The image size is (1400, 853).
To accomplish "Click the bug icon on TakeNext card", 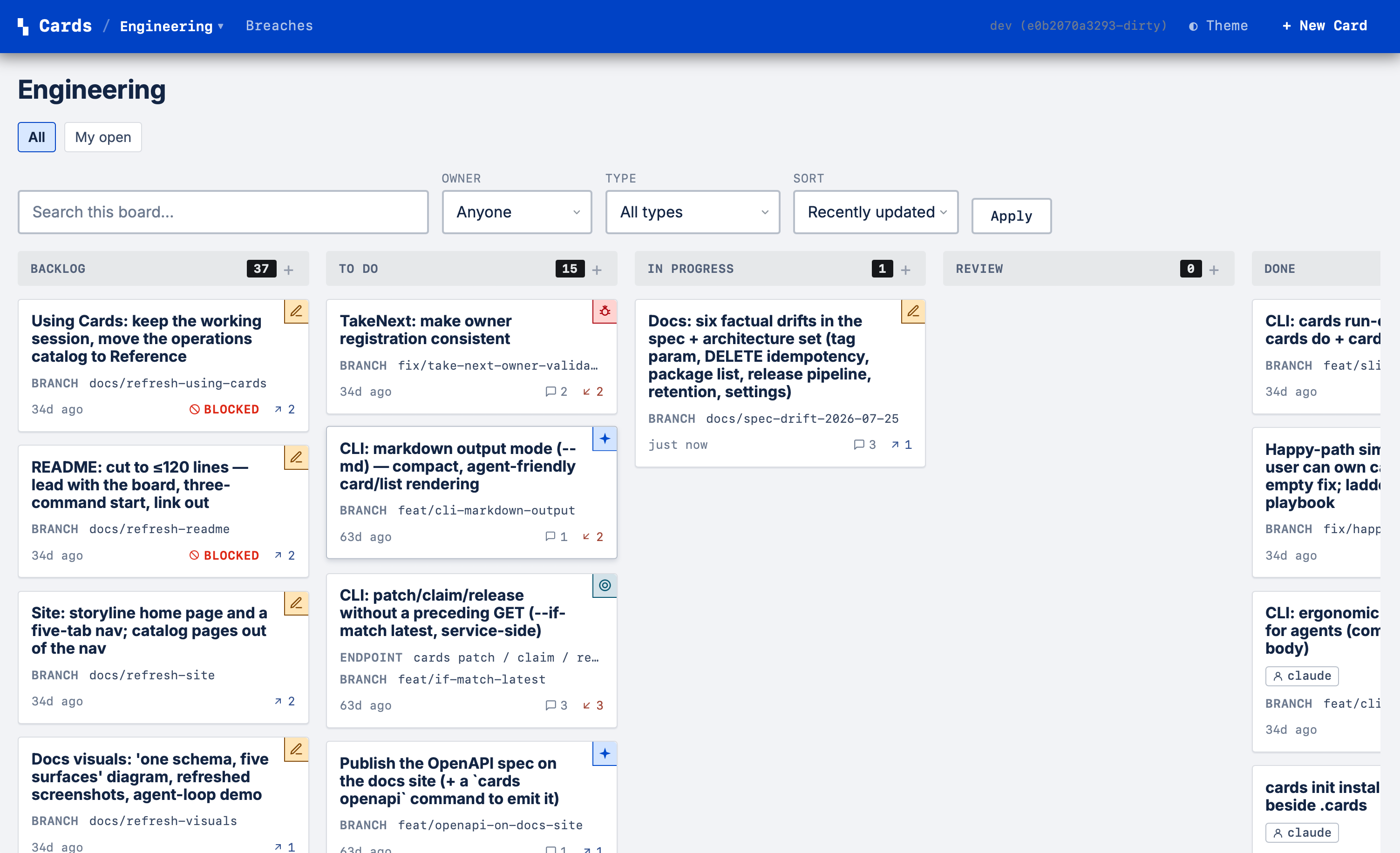I will coord(605,311).
